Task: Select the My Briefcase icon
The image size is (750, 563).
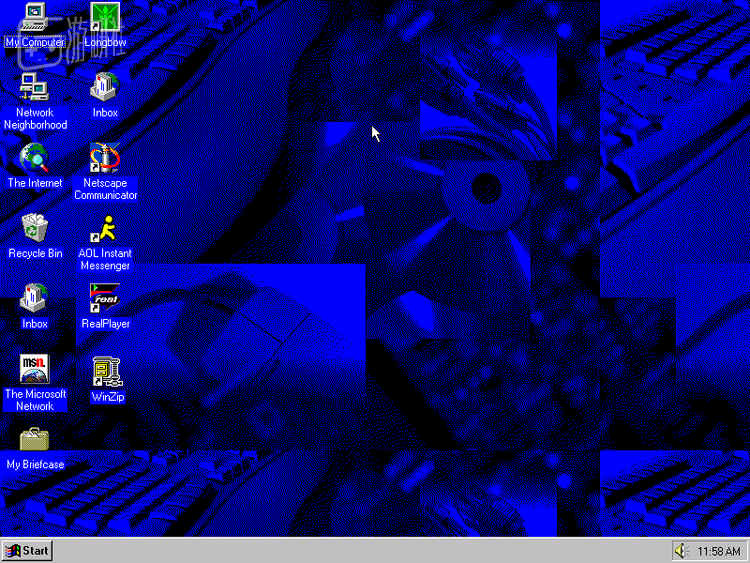Action: coord(35,439)
